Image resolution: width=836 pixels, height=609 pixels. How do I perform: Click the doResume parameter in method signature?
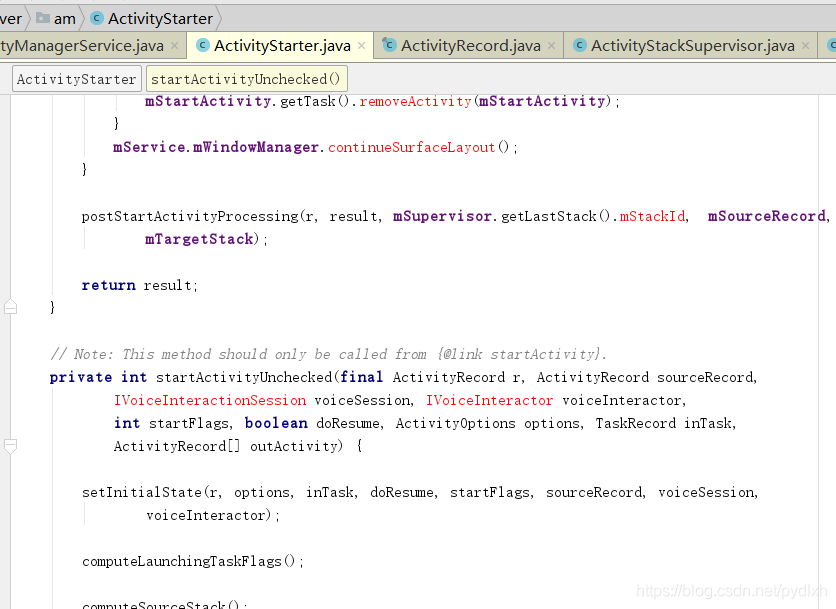pos(348,423)
